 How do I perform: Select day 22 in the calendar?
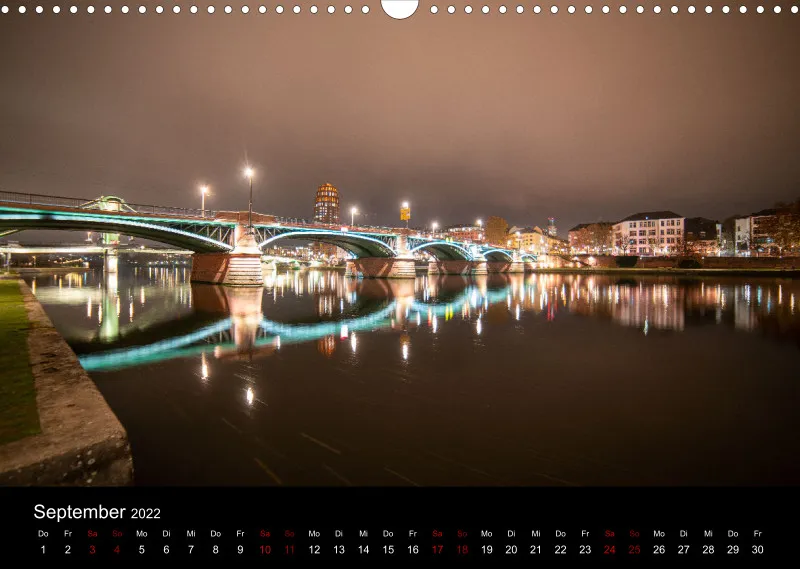click(x=560, y=550)
